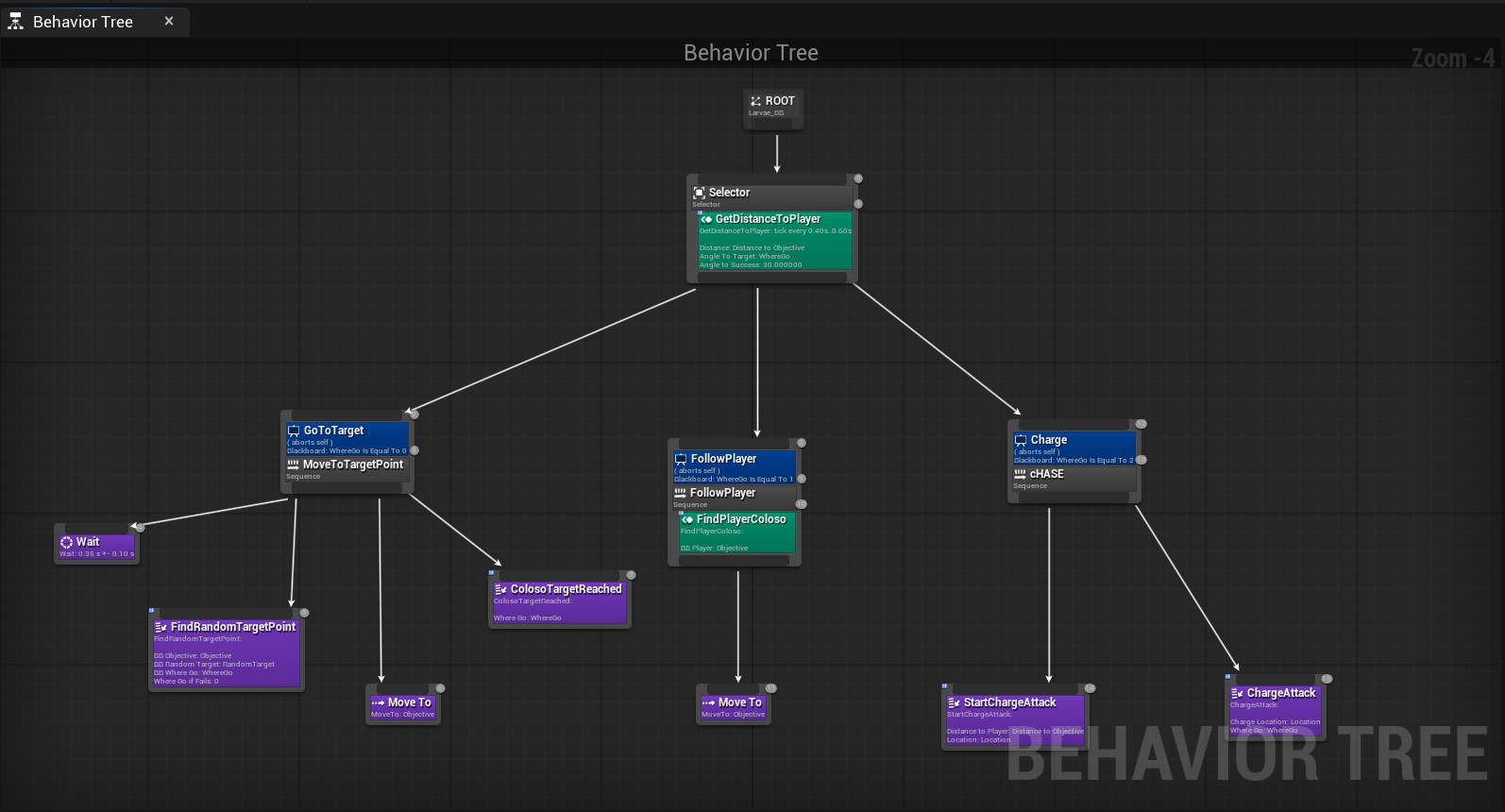Click the ColosoTargetReached task icon
This screenshot has height=812, width=1505.
(500, 589)
